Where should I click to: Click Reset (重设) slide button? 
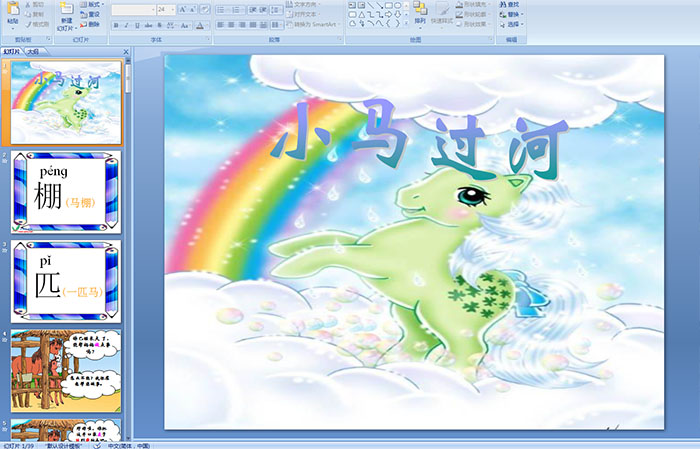[x=90, y=14]
